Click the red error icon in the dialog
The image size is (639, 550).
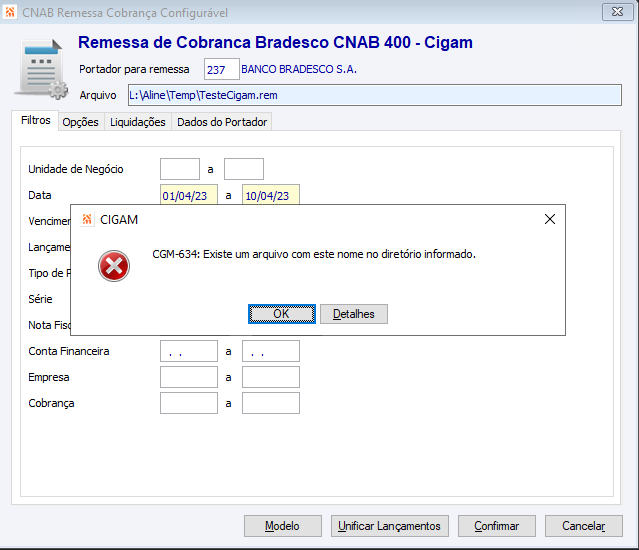114,266
